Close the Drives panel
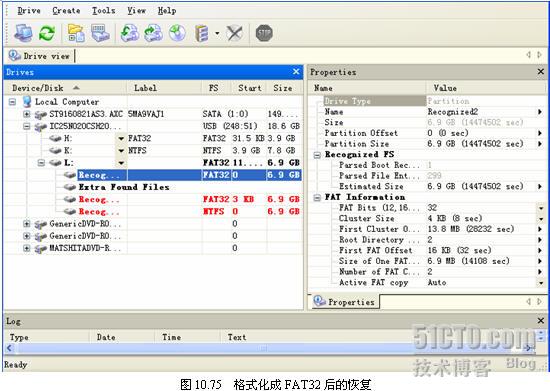This screenshot has width=550, height=391. click(296, 72)
